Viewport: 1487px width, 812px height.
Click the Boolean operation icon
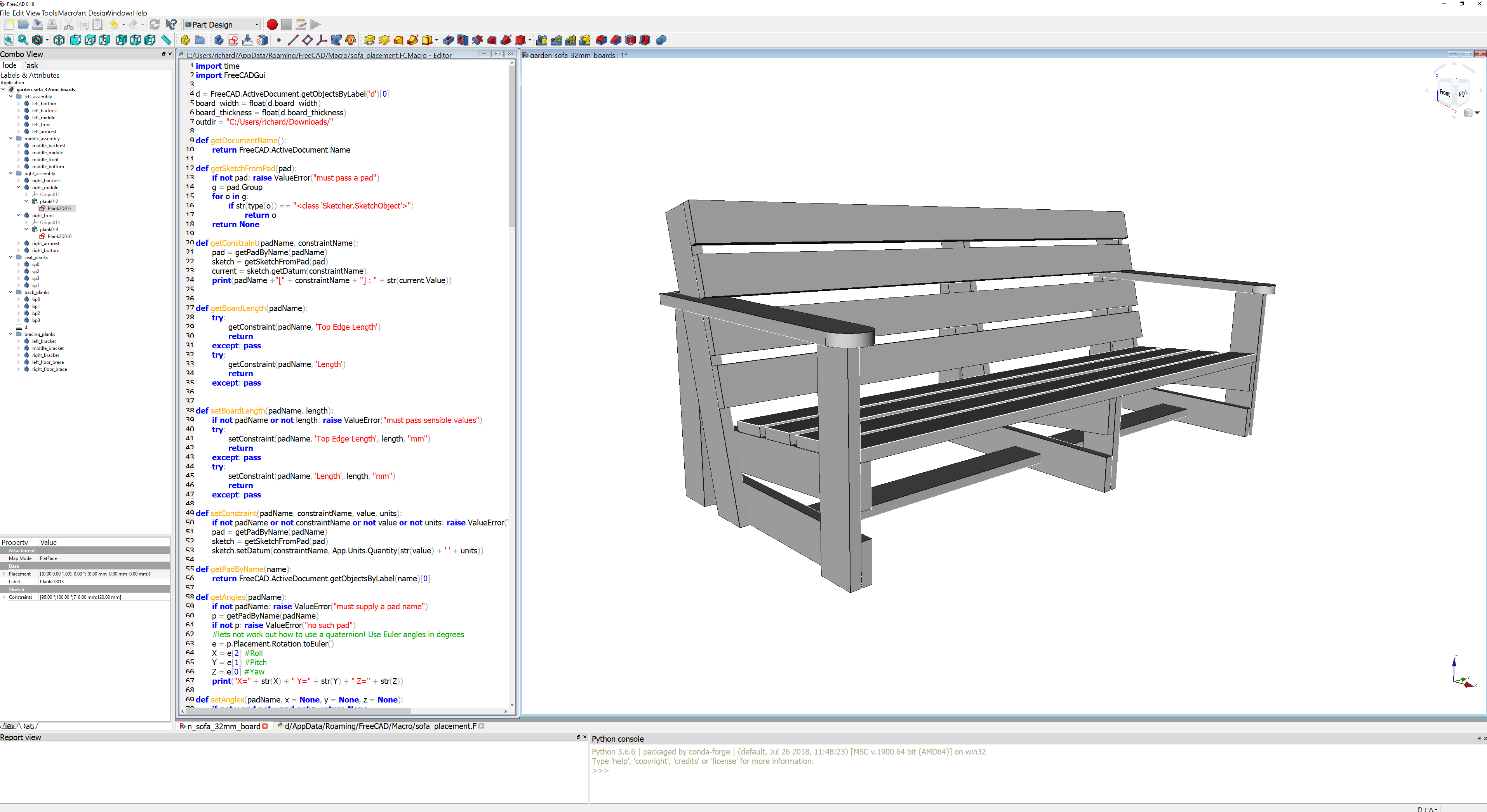click(x=661, y=40)
